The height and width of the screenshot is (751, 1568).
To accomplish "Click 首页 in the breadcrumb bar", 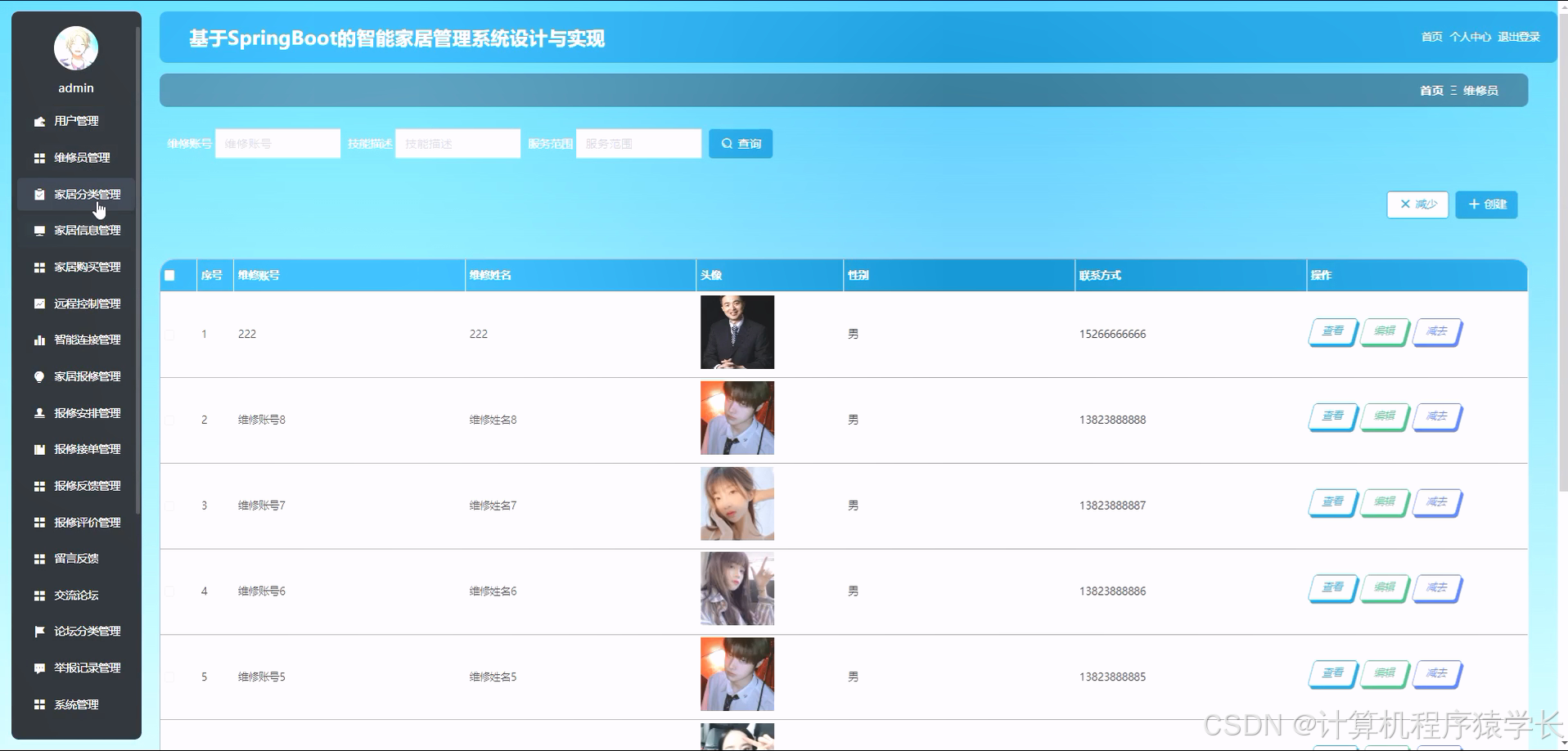I will pos(1431,91).
